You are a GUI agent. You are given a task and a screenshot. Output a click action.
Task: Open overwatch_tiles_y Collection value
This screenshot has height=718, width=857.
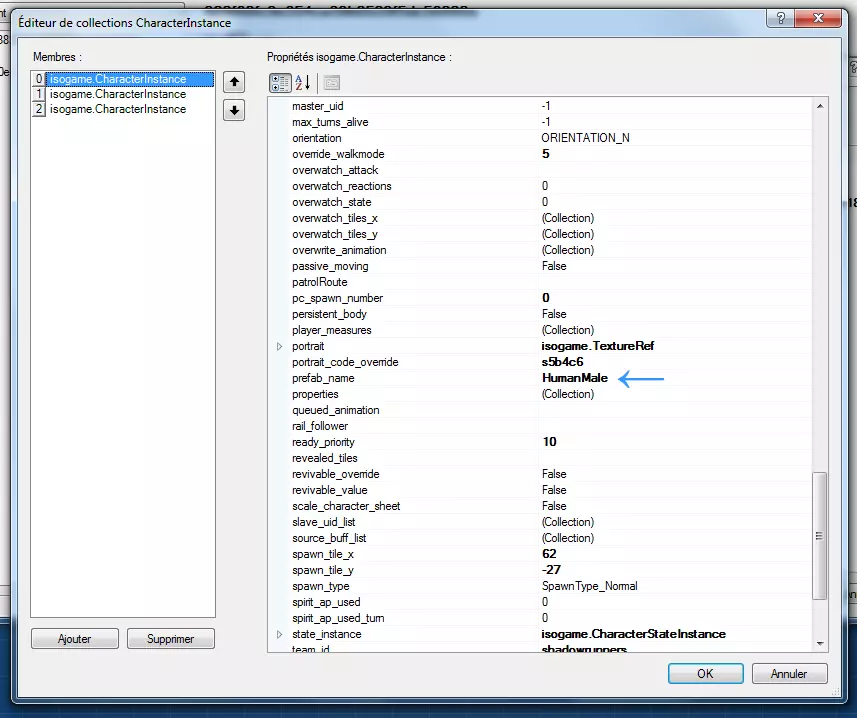point(568,234)
